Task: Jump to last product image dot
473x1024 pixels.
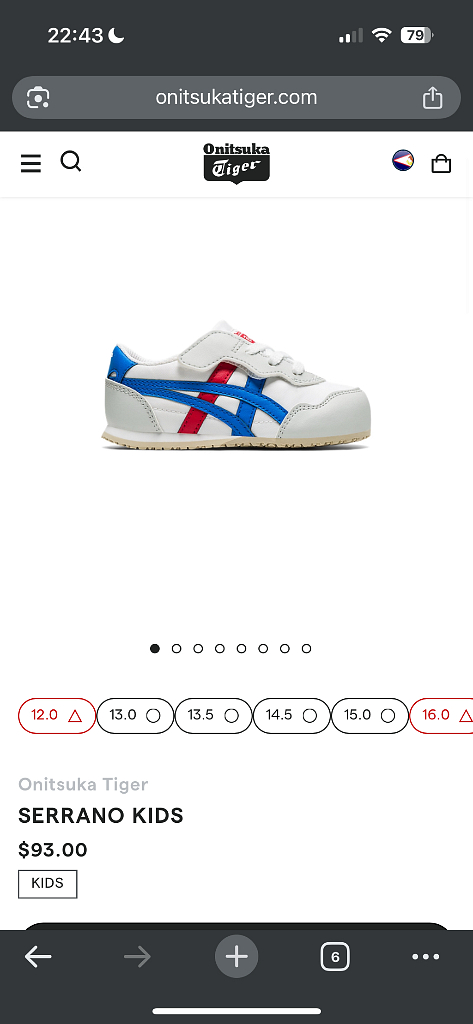Action: coord(306,648)
